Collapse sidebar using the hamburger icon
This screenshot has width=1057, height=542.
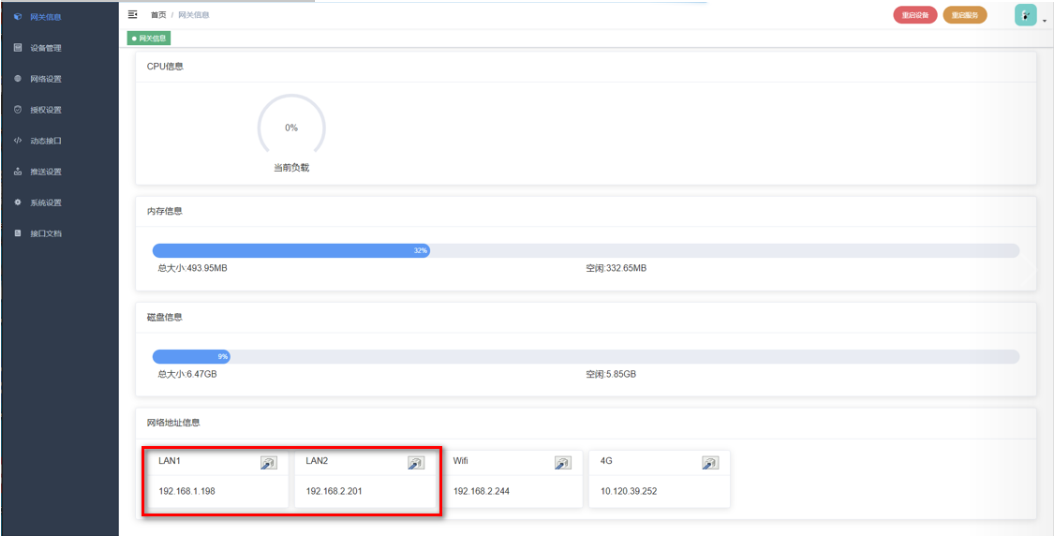coord(133,15)
